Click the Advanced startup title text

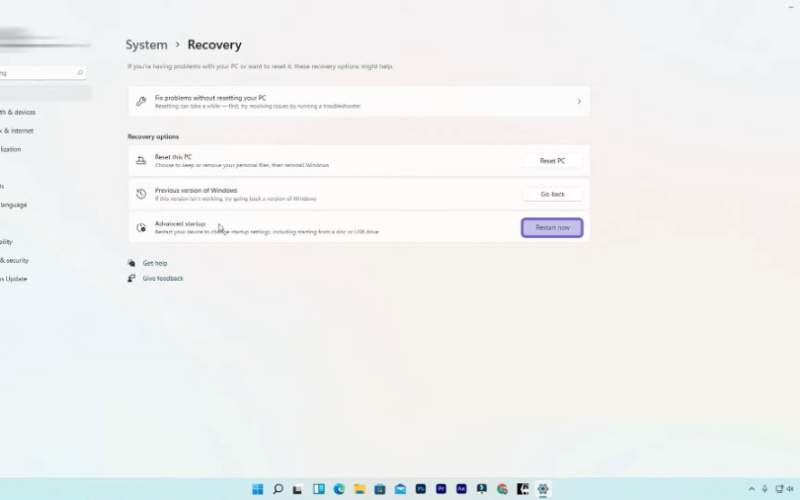click(180, 223)
